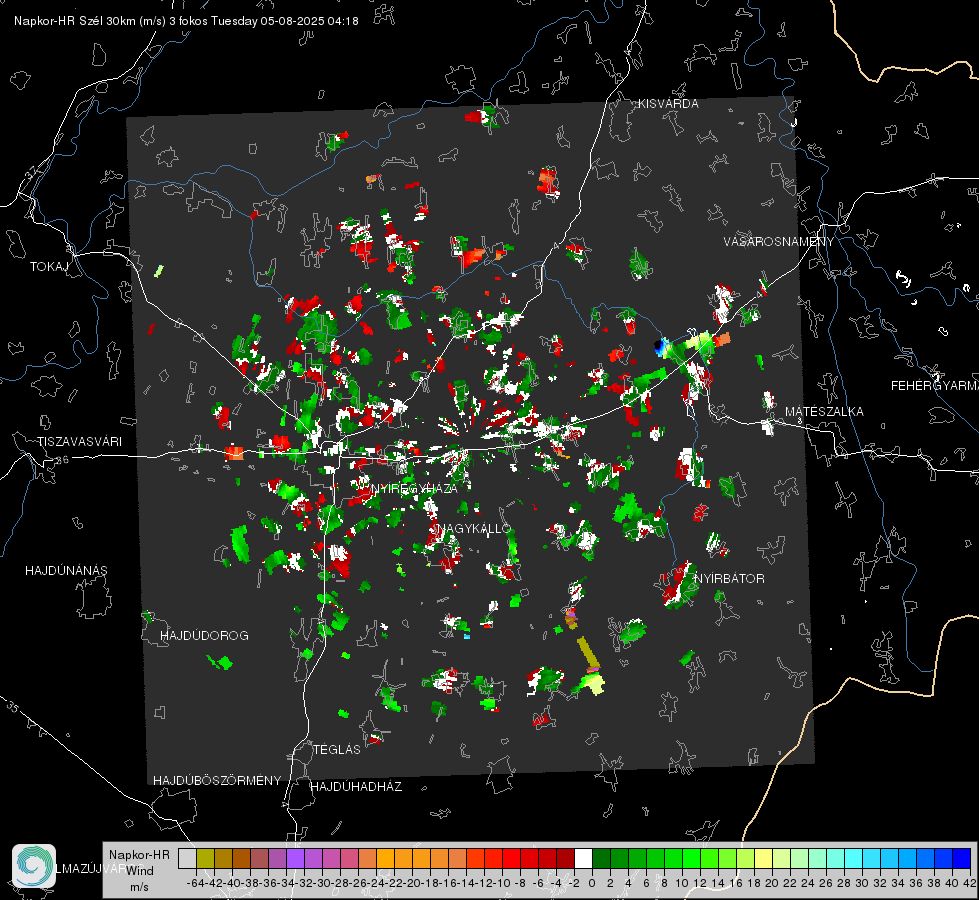Click the legend value label '0'
This screenshot has height=900, width=979.
(x=592, y=883)
